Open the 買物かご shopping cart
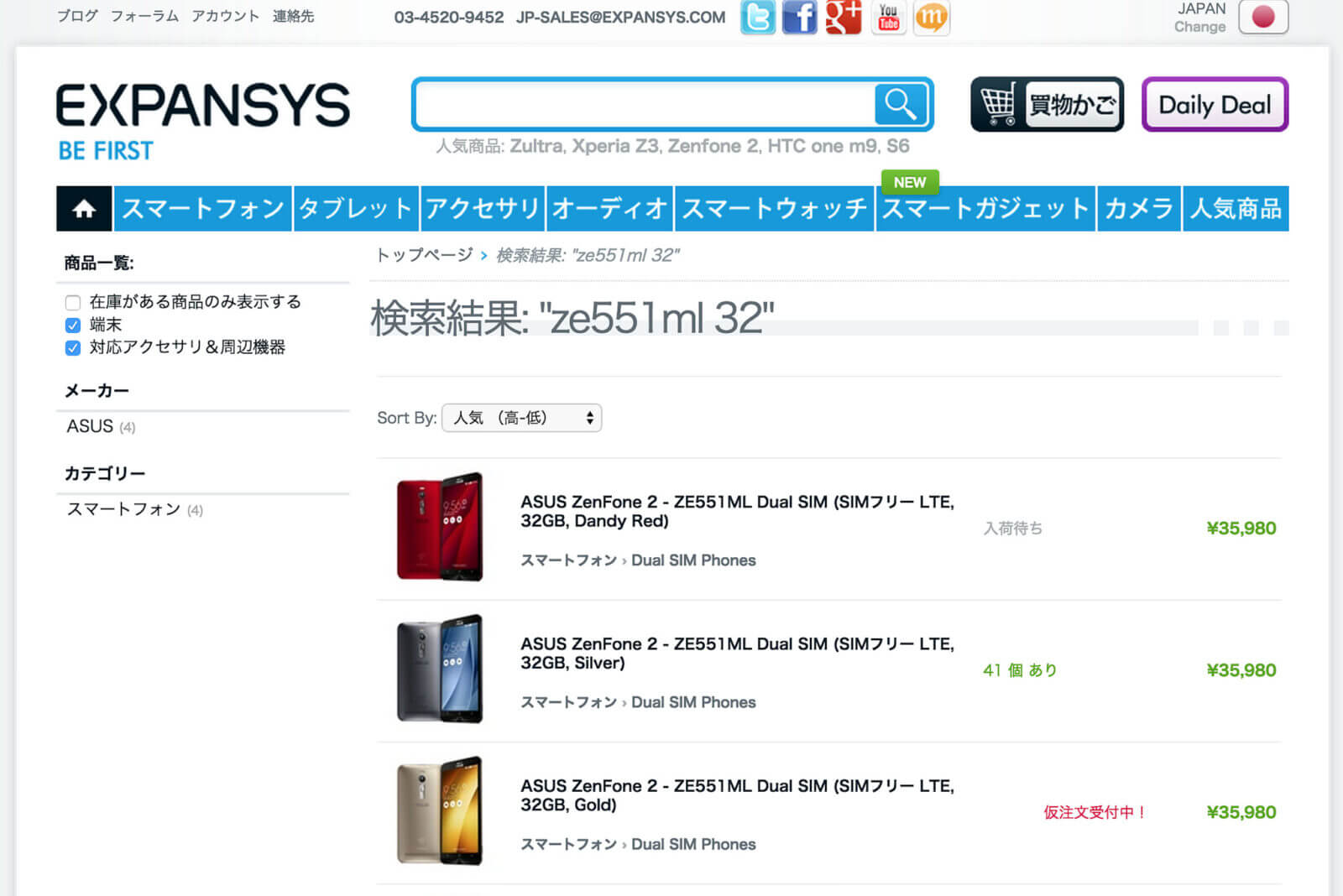The width and height of the screenshot is (1343, 896). coord(1047,104)
